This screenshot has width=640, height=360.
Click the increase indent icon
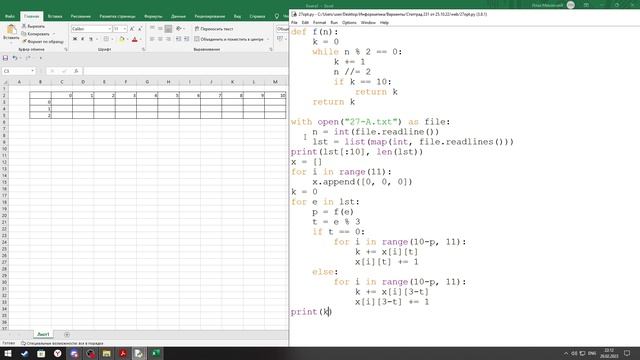pyautogui.click(x=187, y=39)
